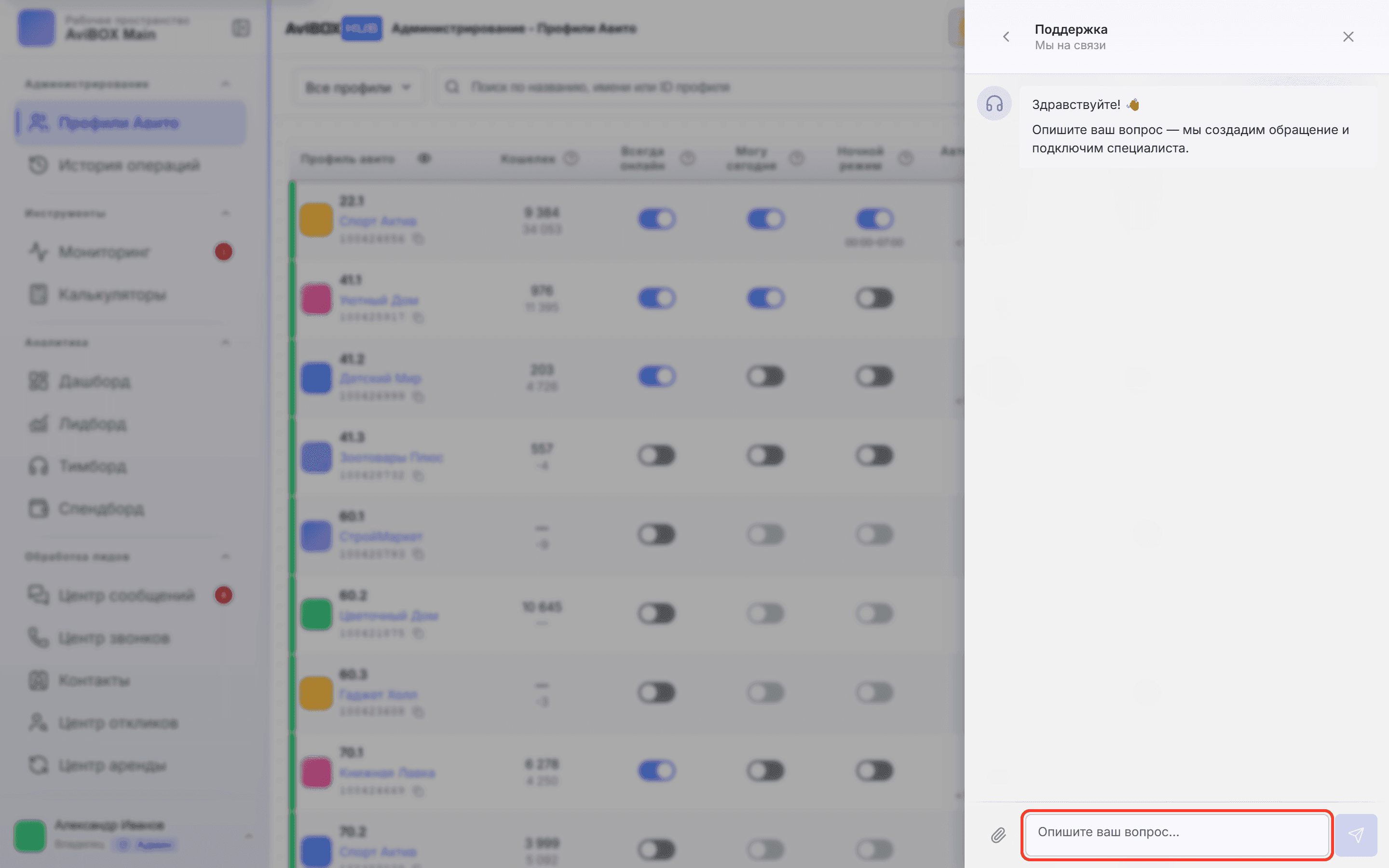The width and height of the screenshot is (1389, 868).
Task: Click the Центр откликов person icon
Action: tap(39, 722)
